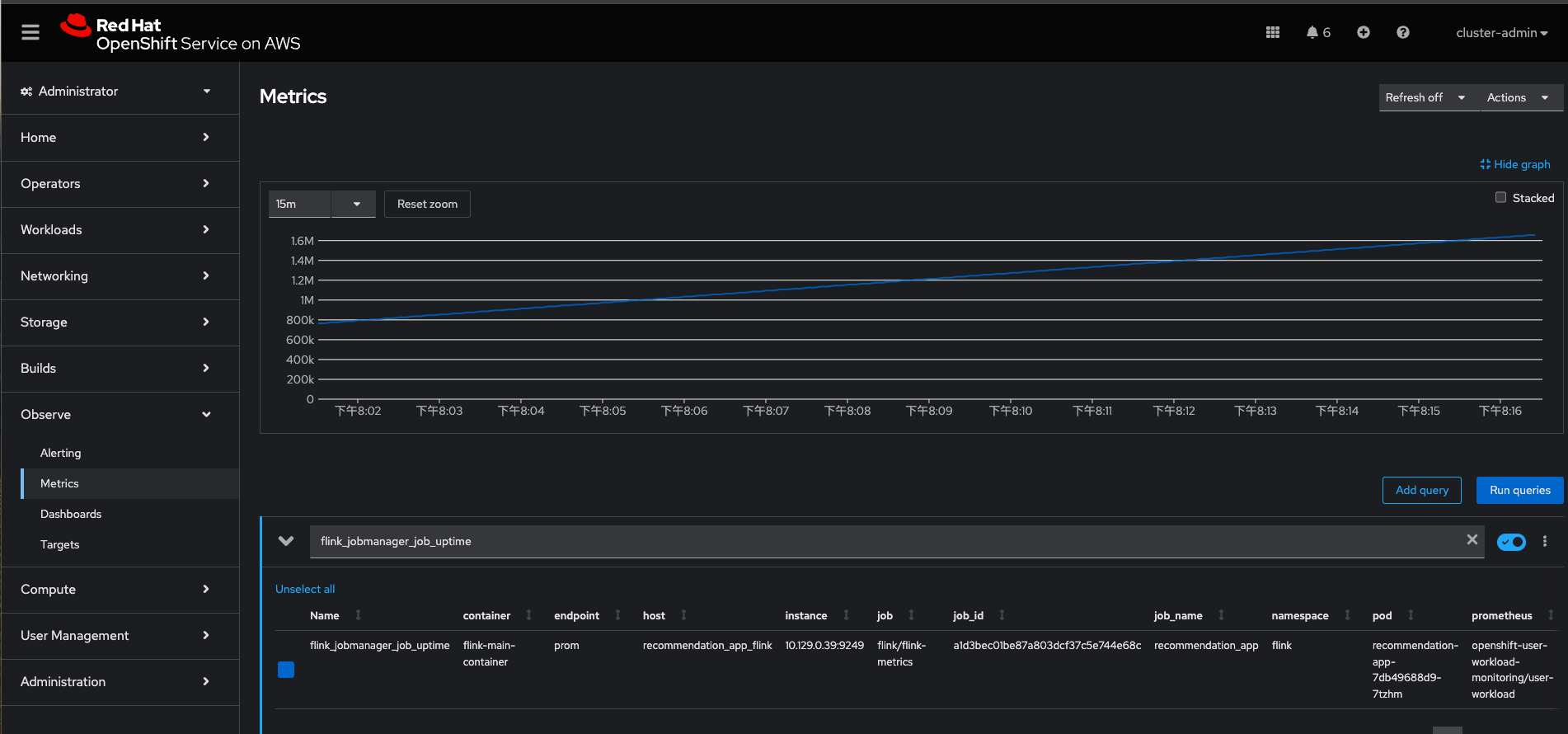The height and width of the screenshot is (734, 1568).
Task: Open the Alerting page in sidebar
Action: [x=61, y=453]
